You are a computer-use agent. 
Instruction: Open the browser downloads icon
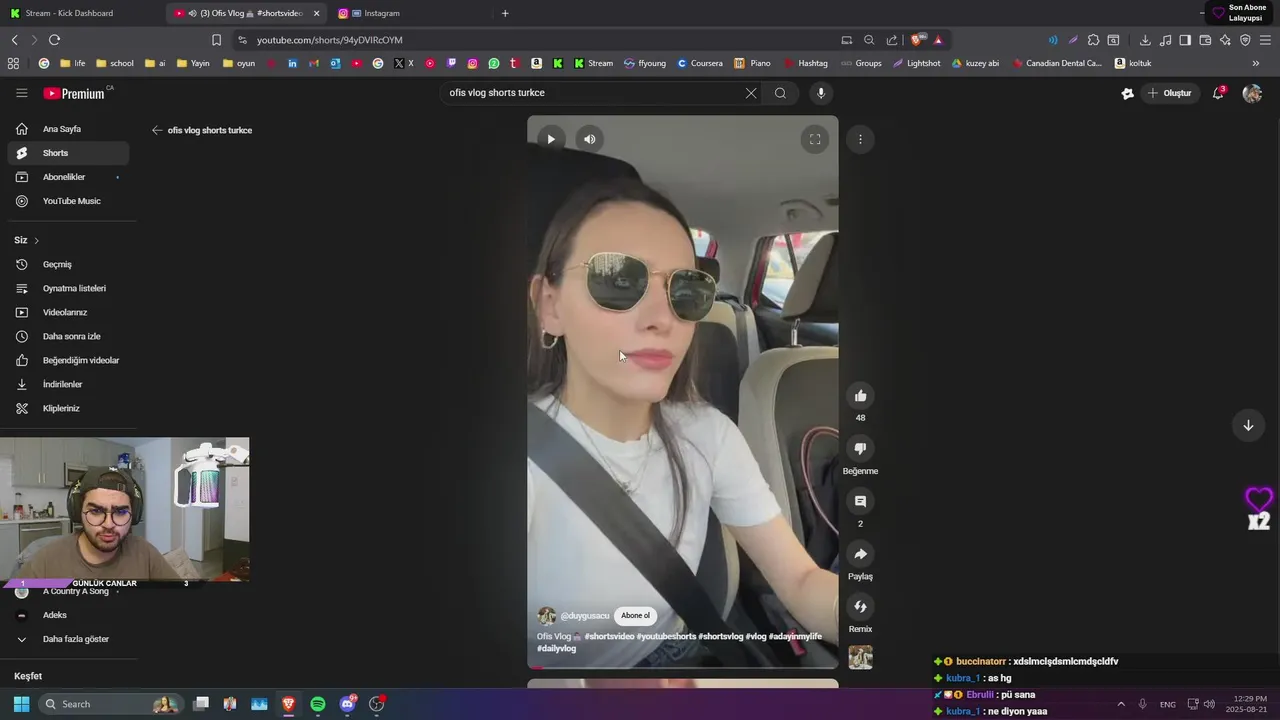[x=1145, y=40]
